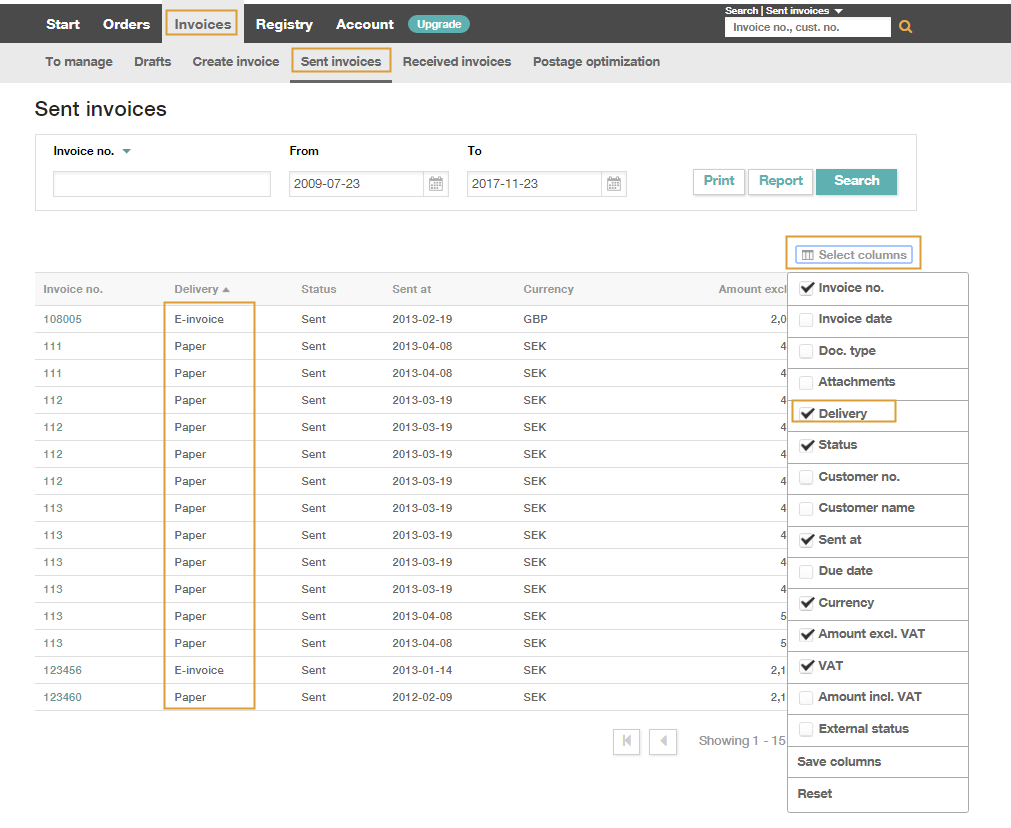
Task: Open the Account menu tab
Action: click(364, 24)
